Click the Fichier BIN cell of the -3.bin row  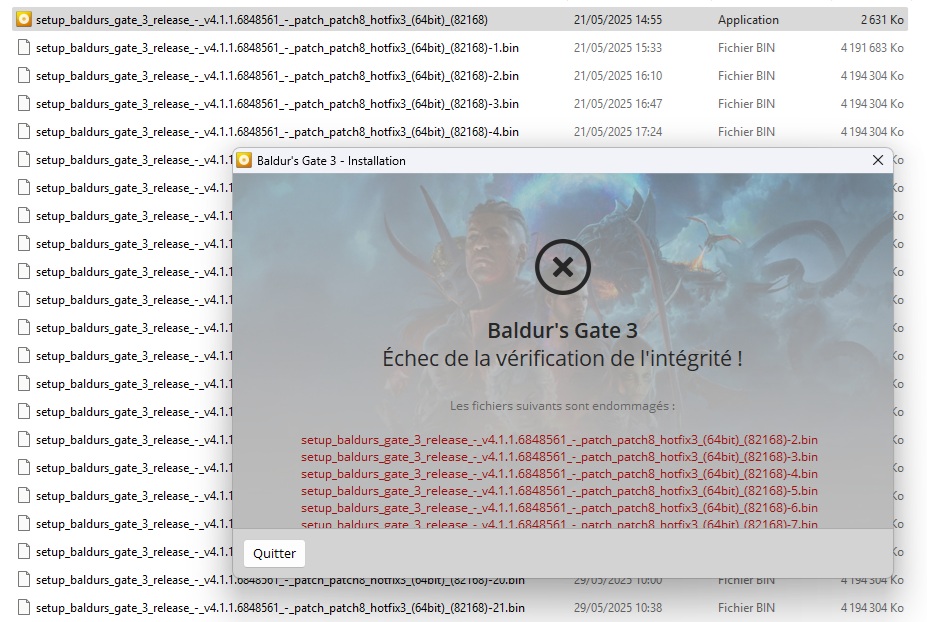point(746,103)
